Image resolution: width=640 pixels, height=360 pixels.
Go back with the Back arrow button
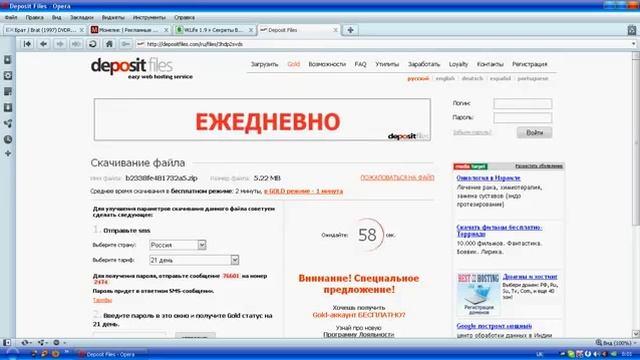[x=44, y=44]
